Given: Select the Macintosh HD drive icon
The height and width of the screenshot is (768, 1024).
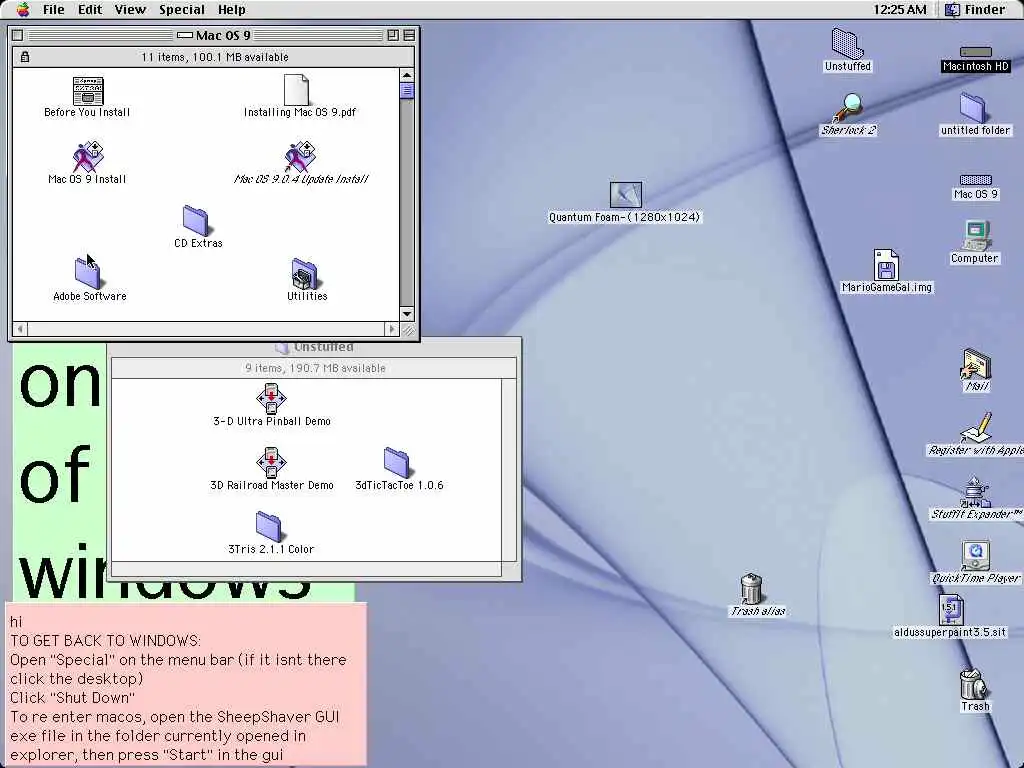Looking at the screenshot, I should tap(976, 52).
